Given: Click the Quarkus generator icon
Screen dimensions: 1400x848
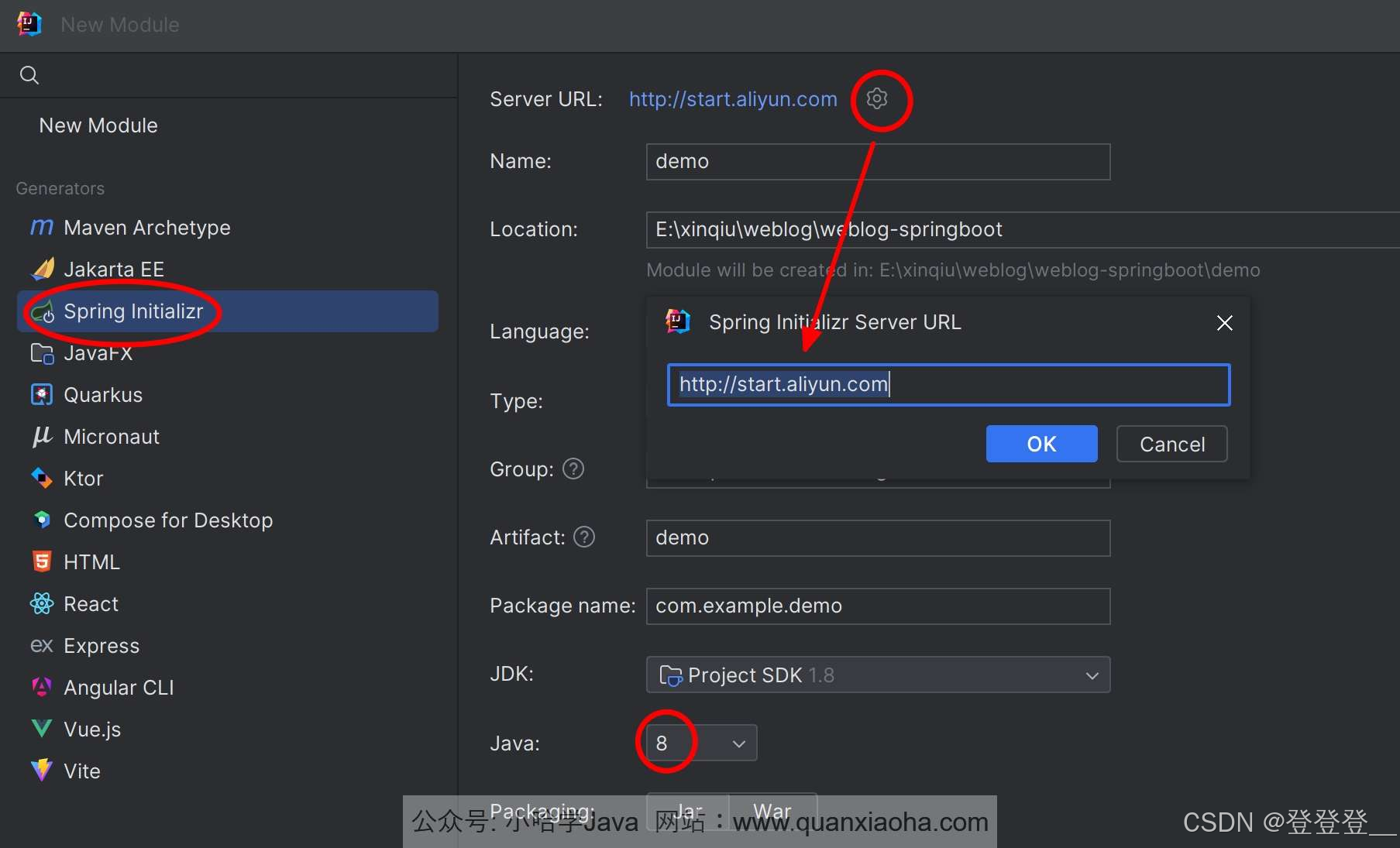Looking at the screenshot, I should click(x=42, y=395).
